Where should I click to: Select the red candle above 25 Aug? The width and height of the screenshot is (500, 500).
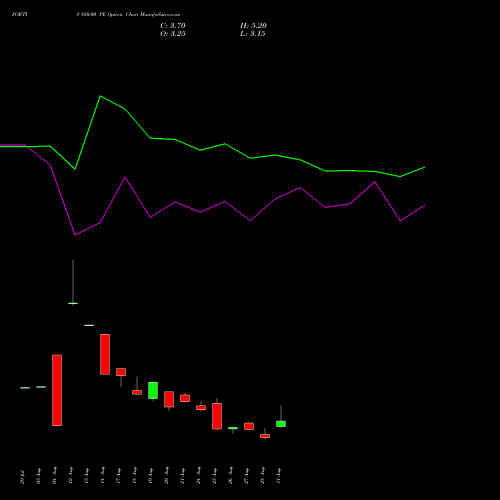pos(217,416)
